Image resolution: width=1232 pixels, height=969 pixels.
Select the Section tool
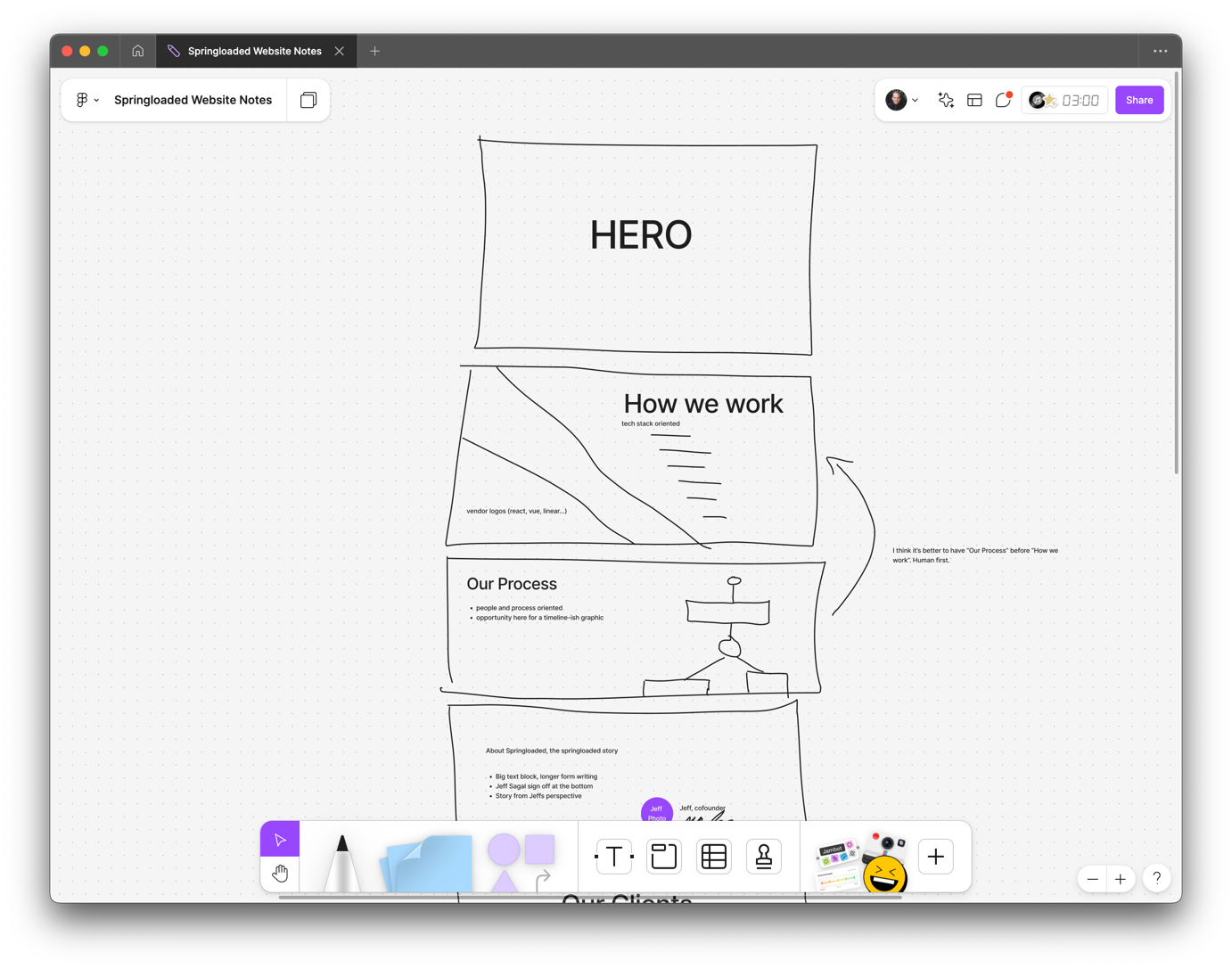pos(663,856)
